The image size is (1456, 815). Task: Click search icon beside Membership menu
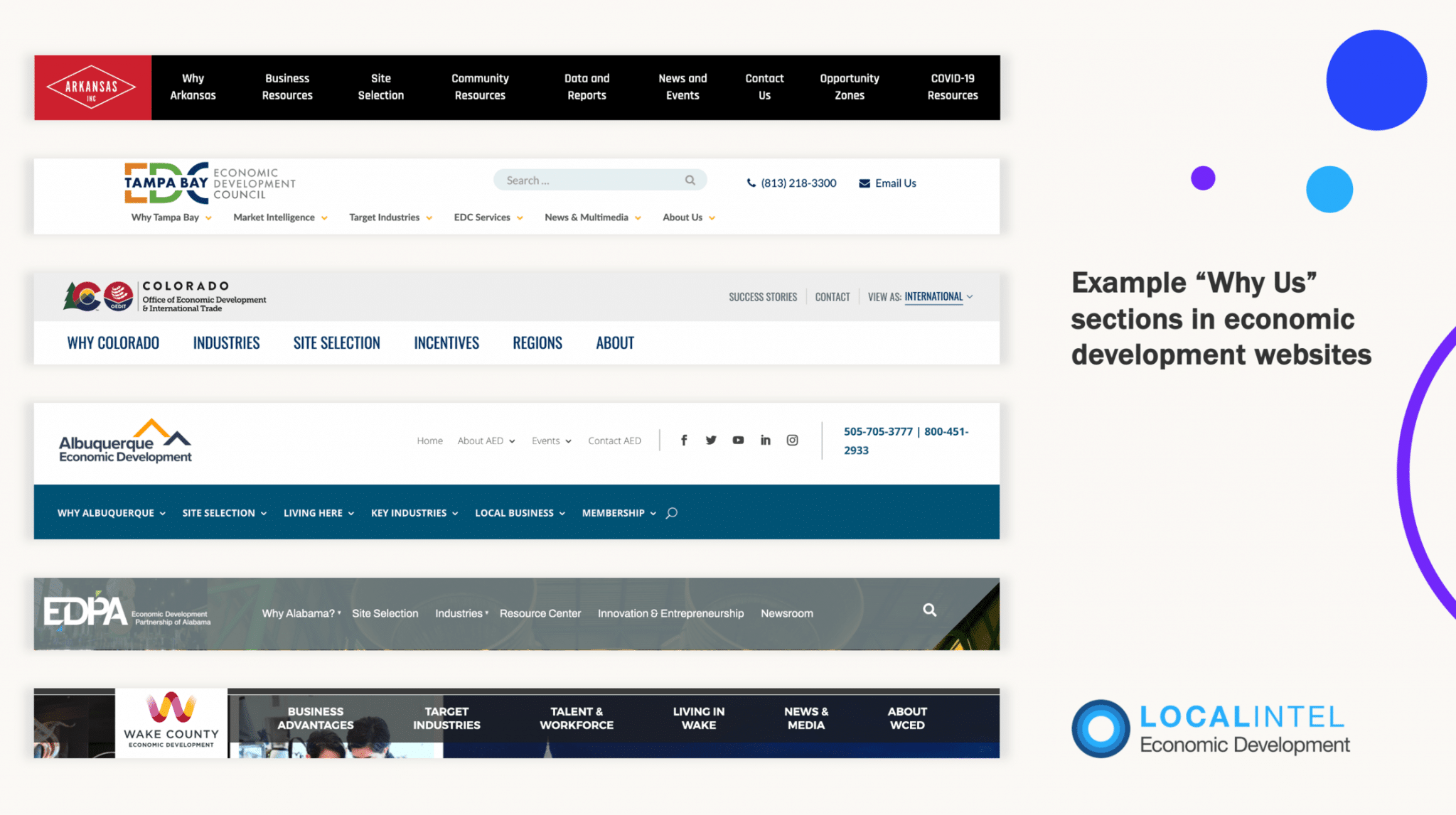[672, 513]
